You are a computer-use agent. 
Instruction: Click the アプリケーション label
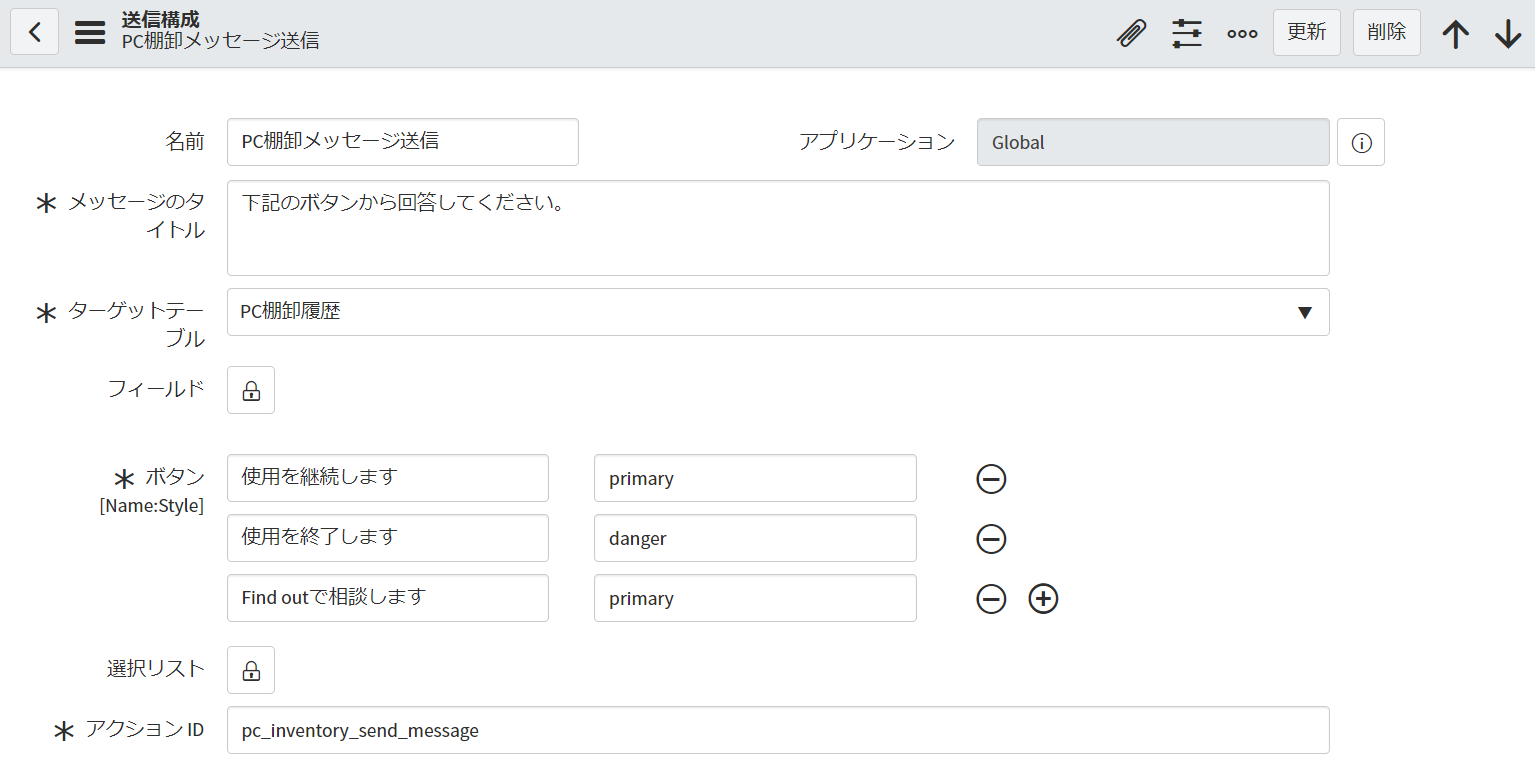point(877,142)
